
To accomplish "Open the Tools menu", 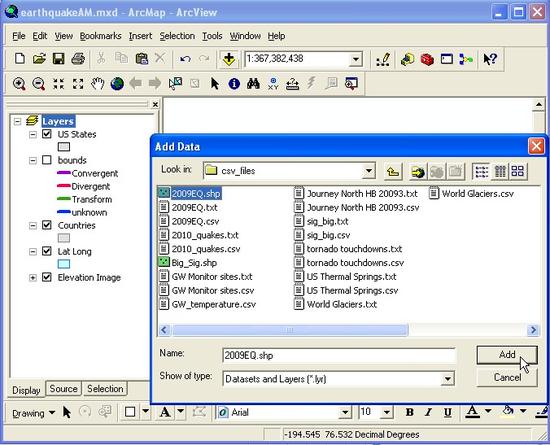I will tap(212, 36).
